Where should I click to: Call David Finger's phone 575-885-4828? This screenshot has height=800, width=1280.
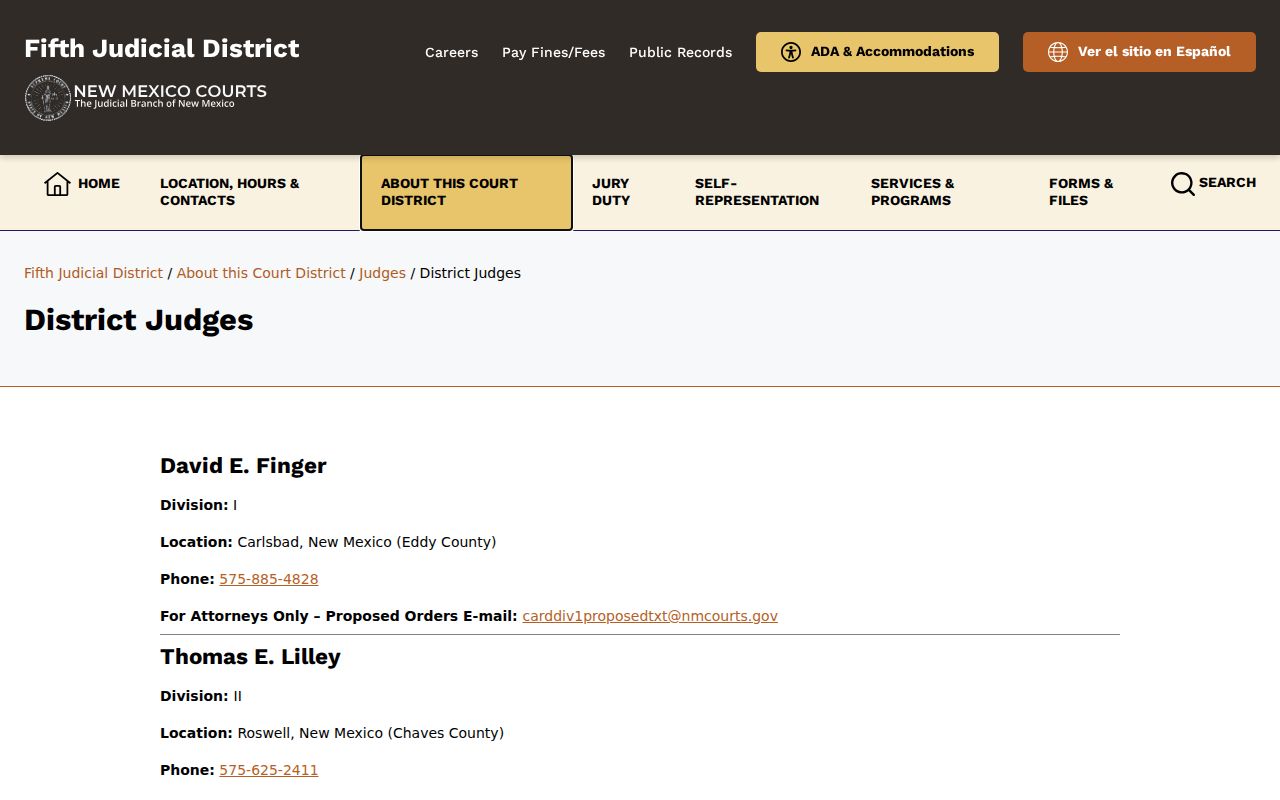[269, 579]
